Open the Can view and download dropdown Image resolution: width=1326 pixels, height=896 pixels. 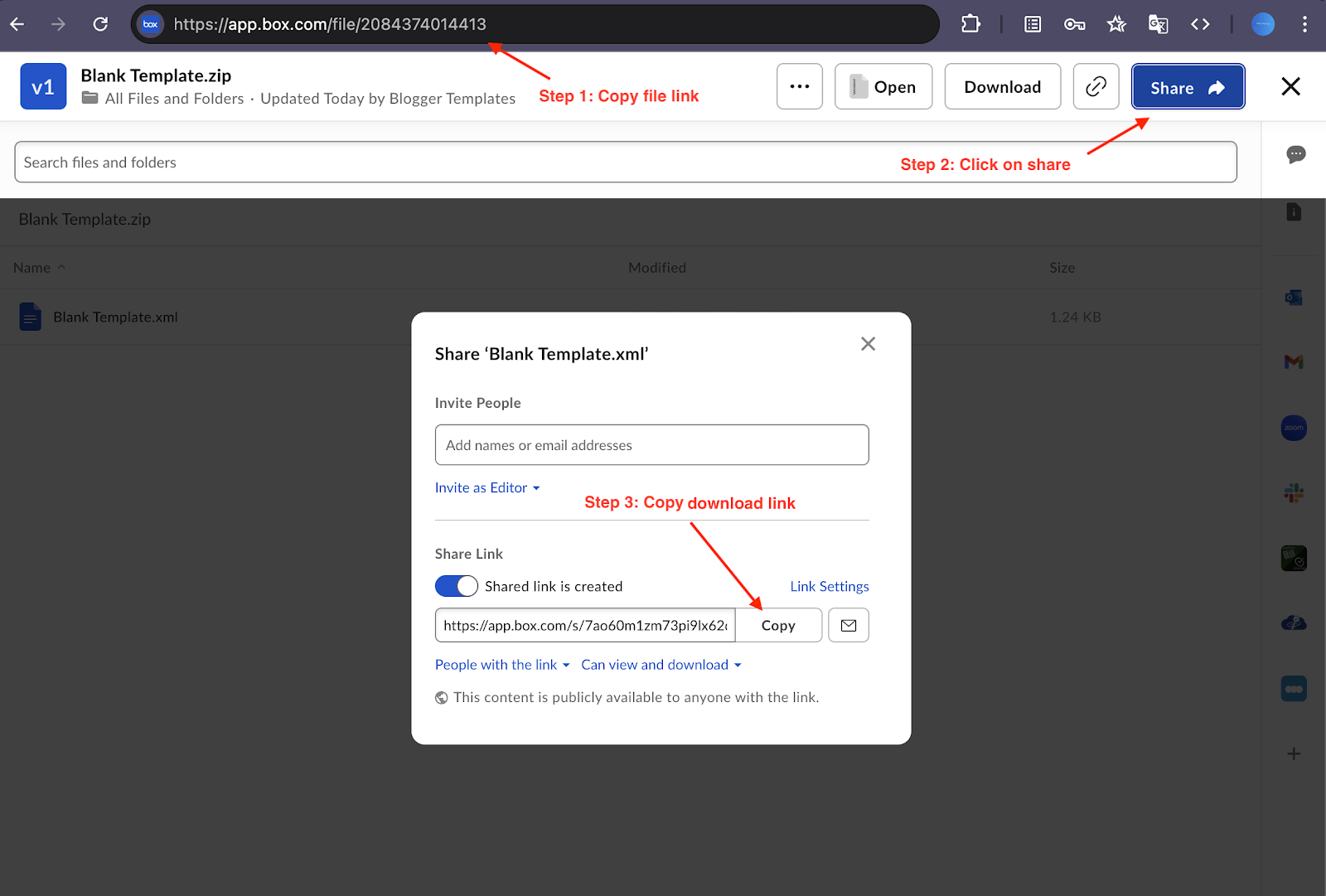pyautogui.click(x=661, y=665)
